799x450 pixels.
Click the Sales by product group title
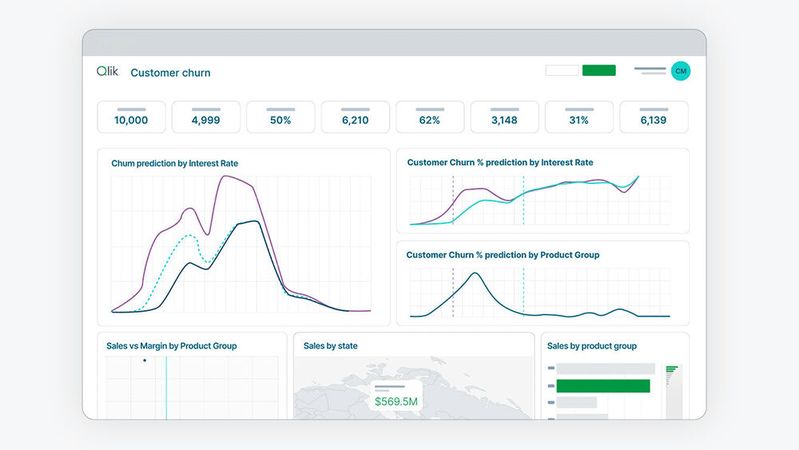(592, 346)
